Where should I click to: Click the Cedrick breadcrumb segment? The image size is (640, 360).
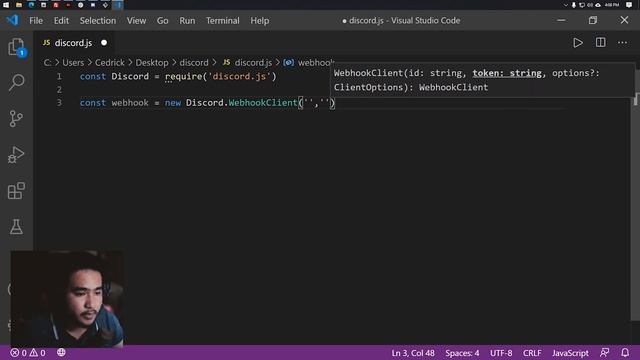(109, 62)
